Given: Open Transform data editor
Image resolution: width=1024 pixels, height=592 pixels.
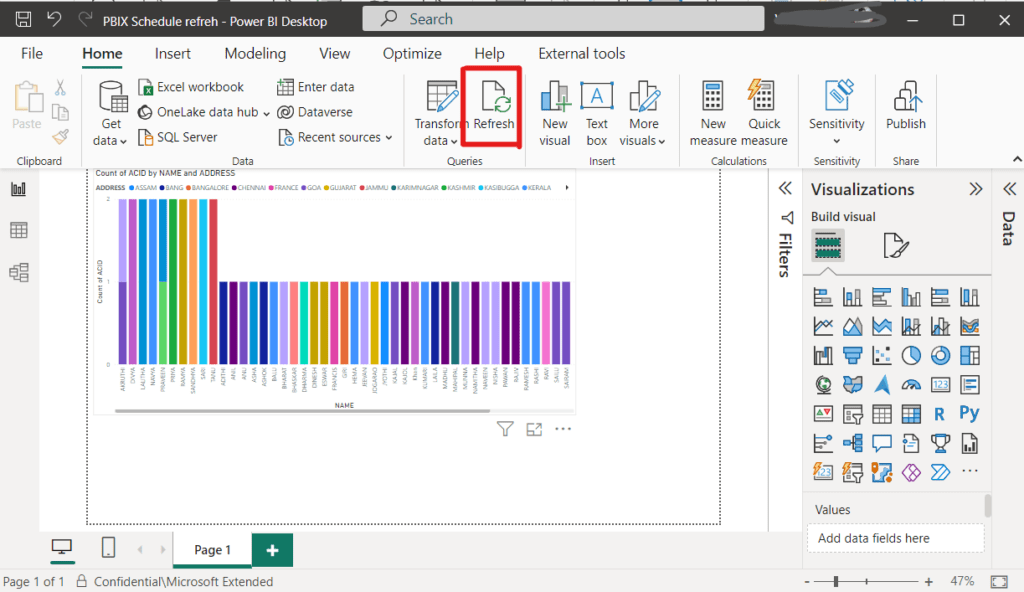Looking at the screenshot, I should (440, 114).
